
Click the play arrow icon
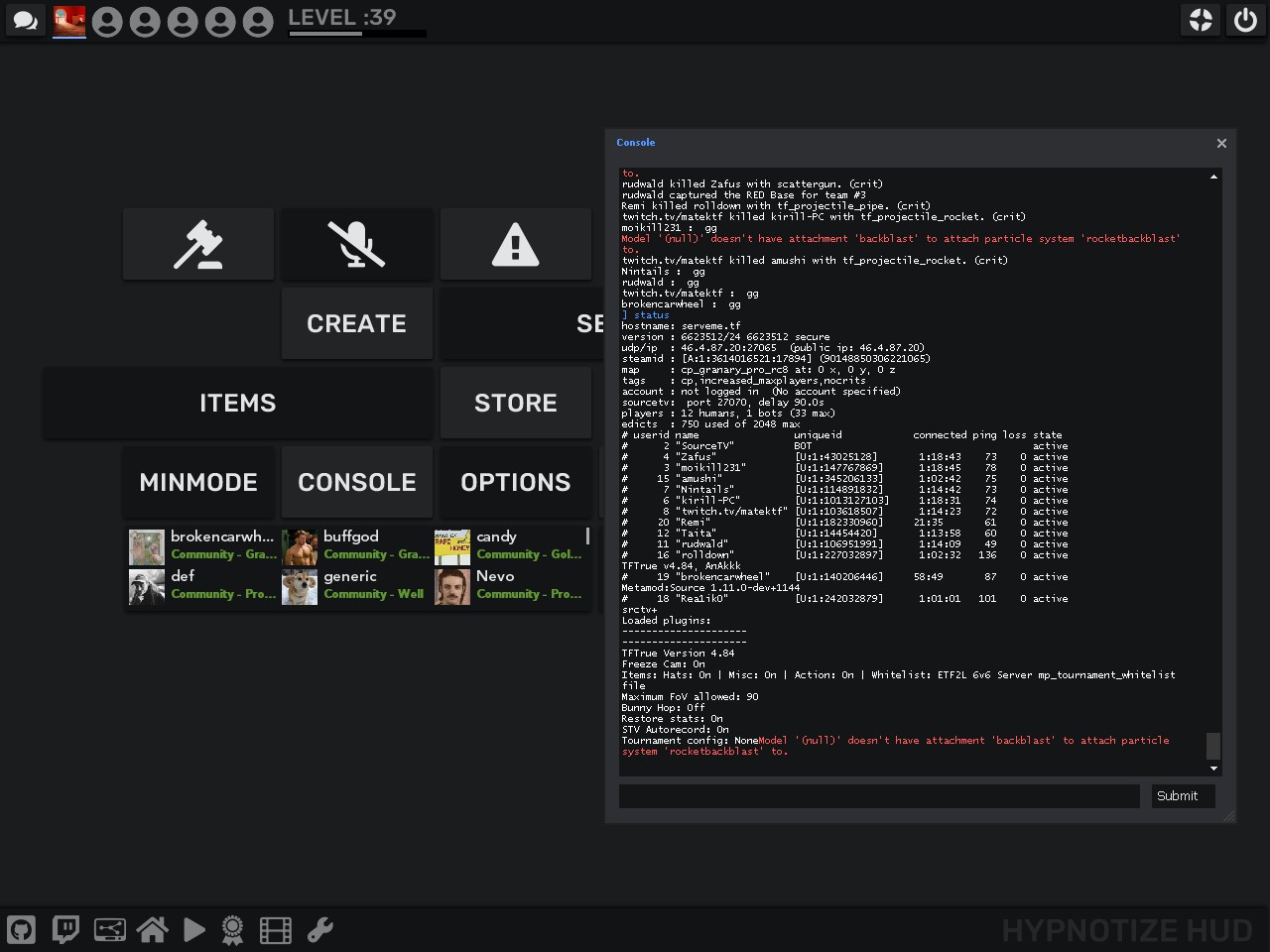pyautogui.click(x=194, y=929)
